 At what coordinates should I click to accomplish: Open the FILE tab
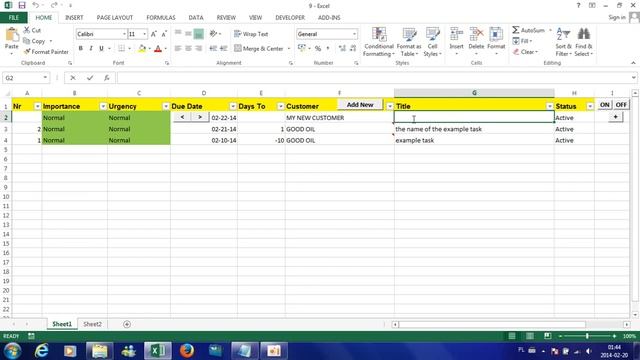tap(13, 18)
